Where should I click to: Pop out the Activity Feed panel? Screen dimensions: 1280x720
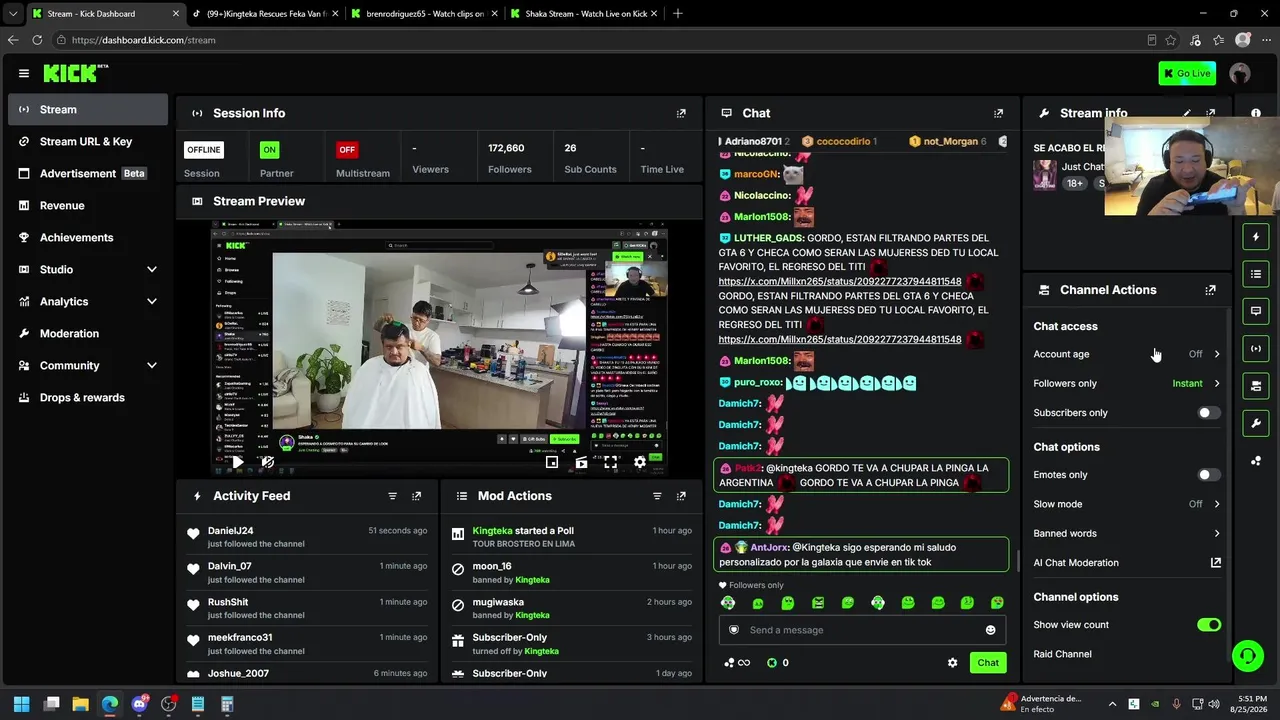click(417, 496)
